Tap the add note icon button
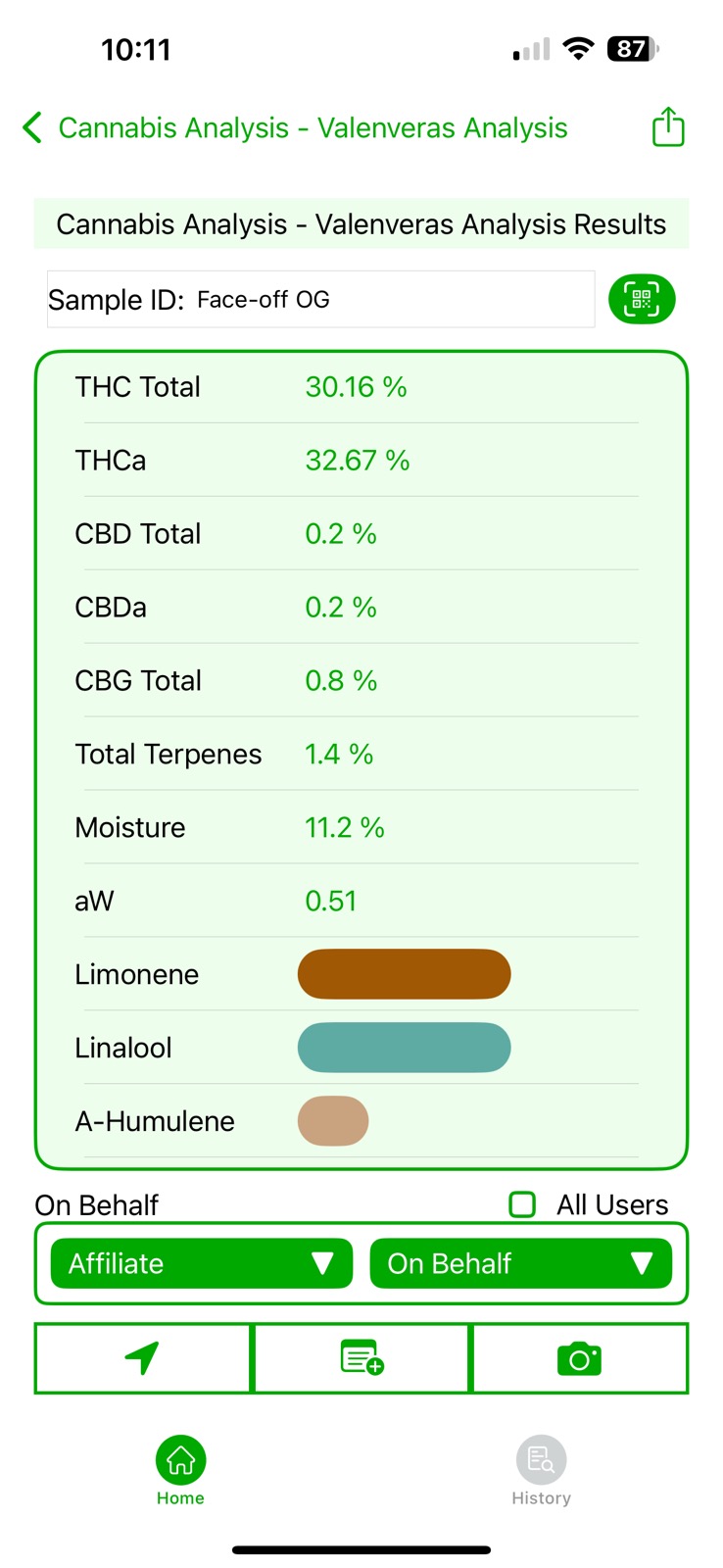 coord(361,1358)
